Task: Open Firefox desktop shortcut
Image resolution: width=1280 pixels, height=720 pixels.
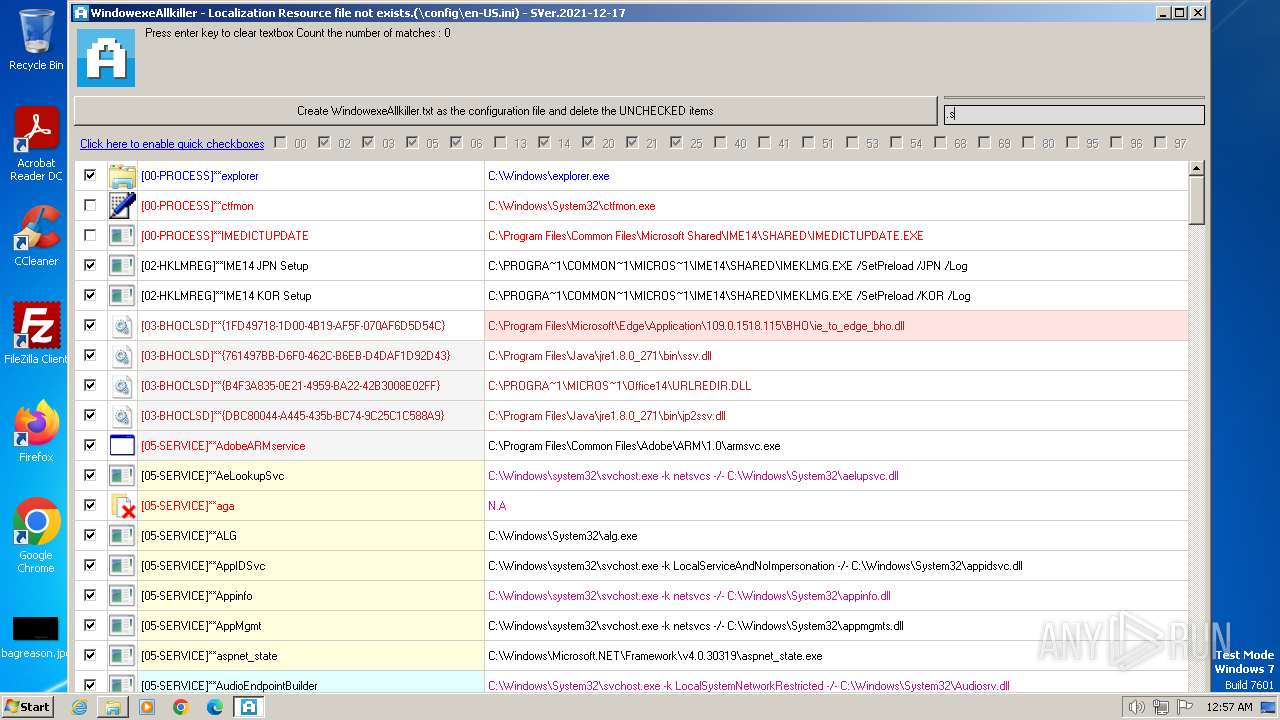Action: [36, 431]
